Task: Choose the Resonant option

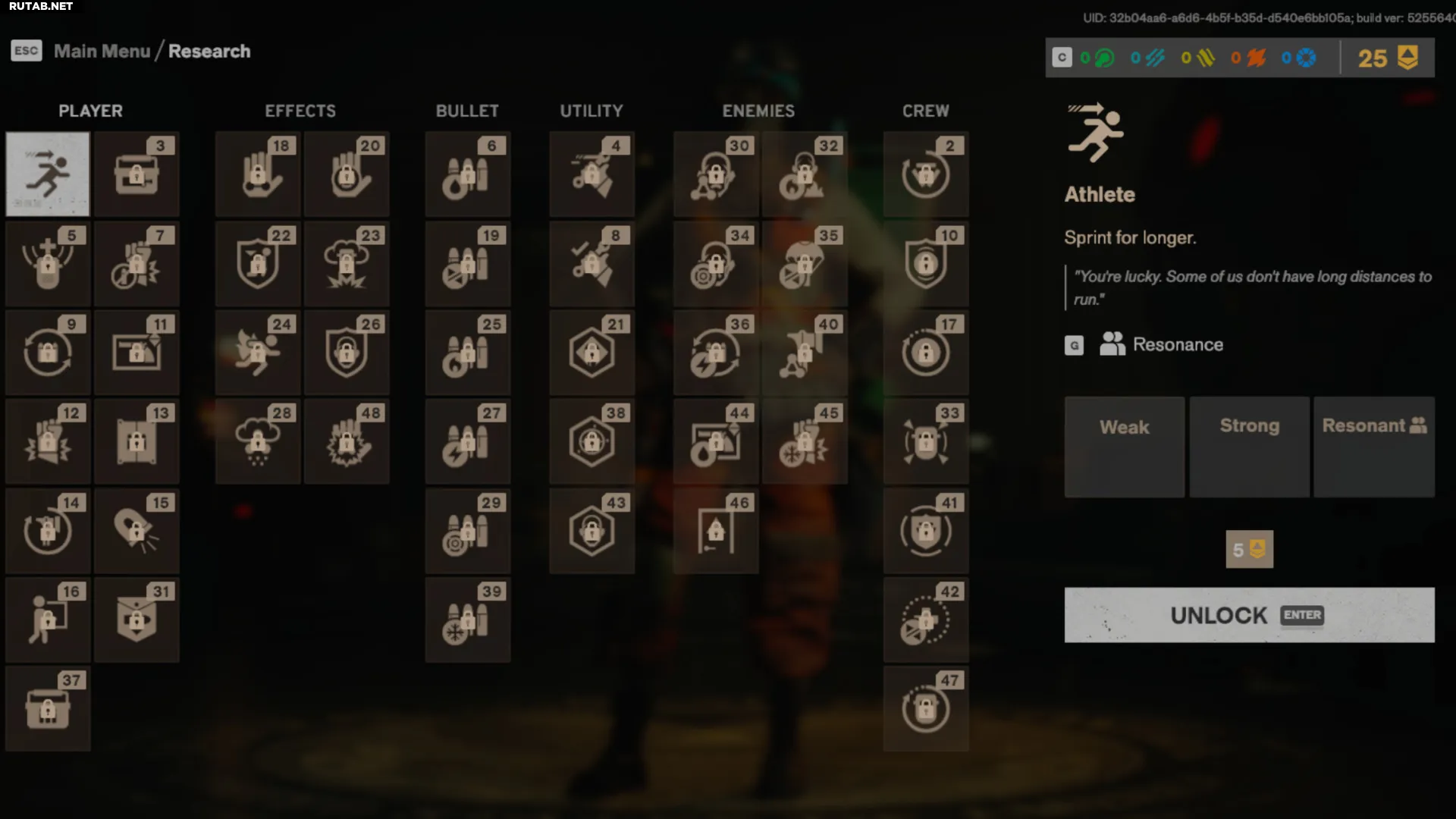Action: point(1374,447)
